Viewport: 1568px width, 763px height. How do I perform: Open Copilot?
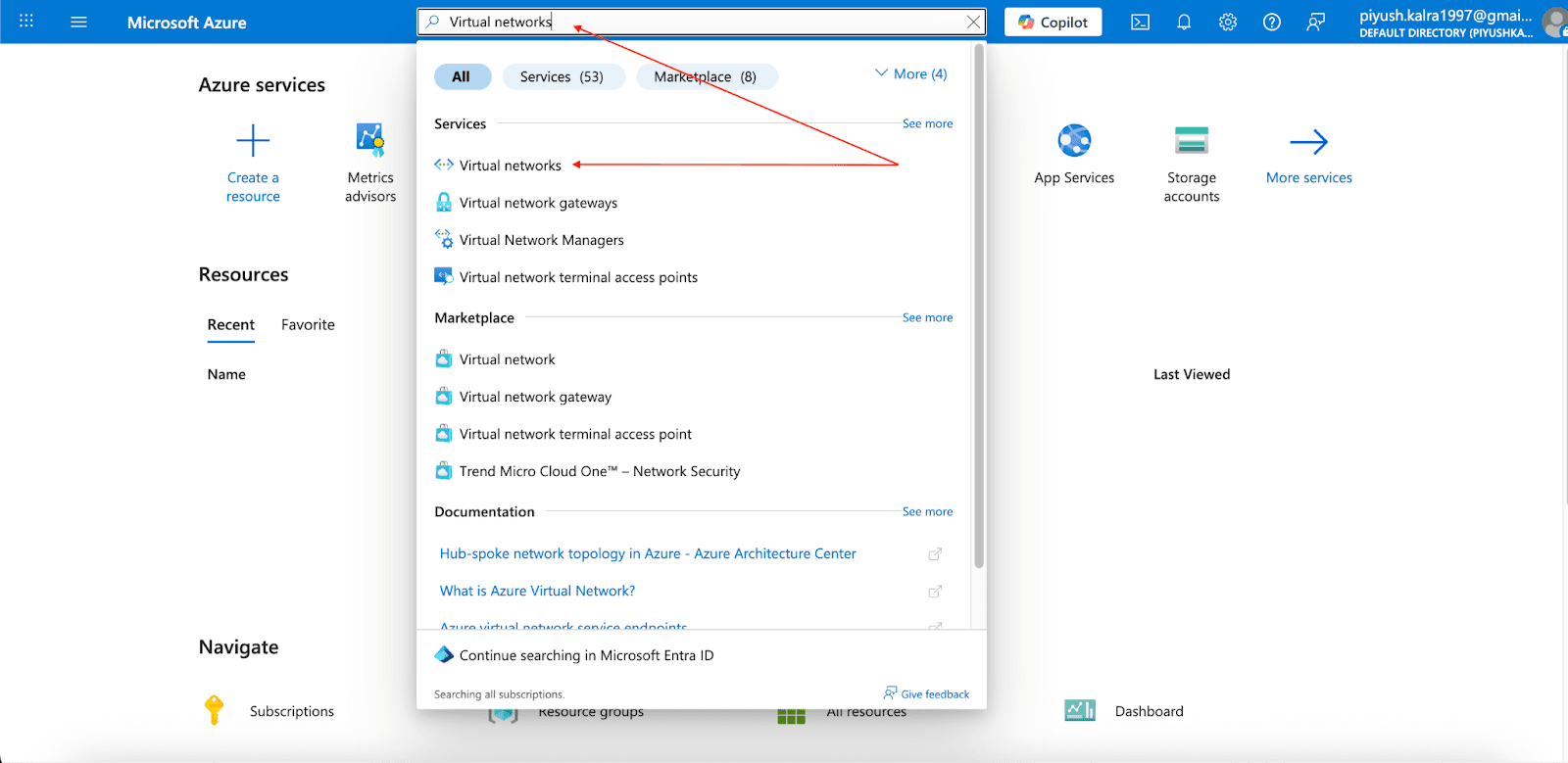tap(1053, 22)
